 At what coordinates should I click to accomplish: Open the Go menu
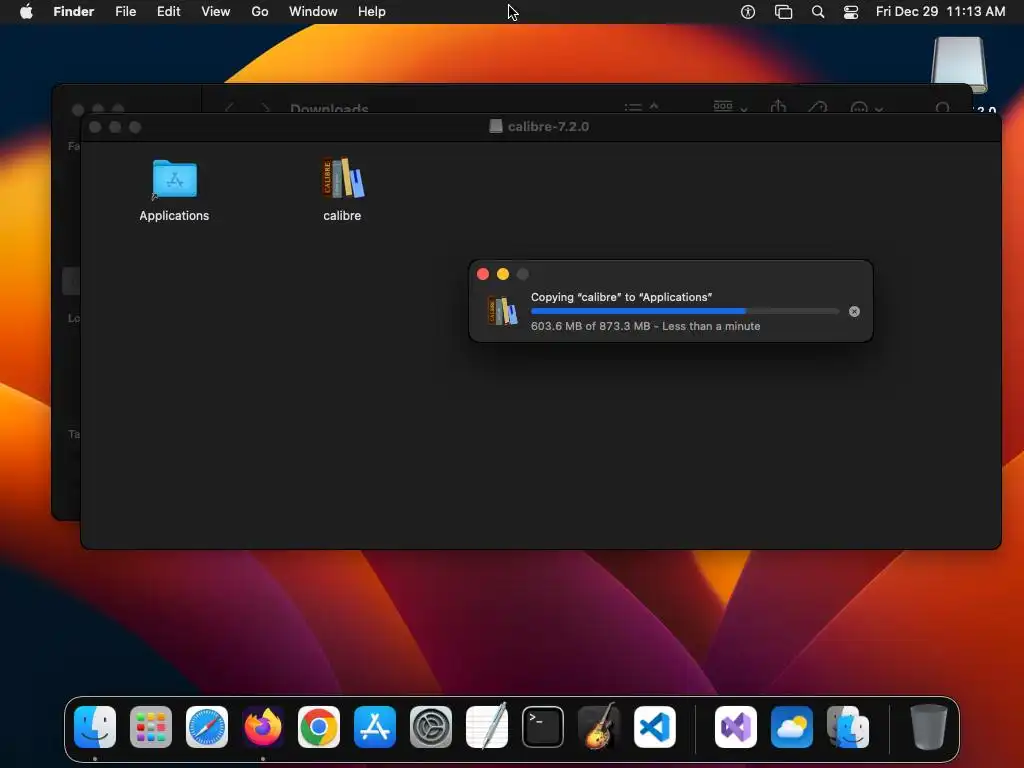[x=260, y=12]
